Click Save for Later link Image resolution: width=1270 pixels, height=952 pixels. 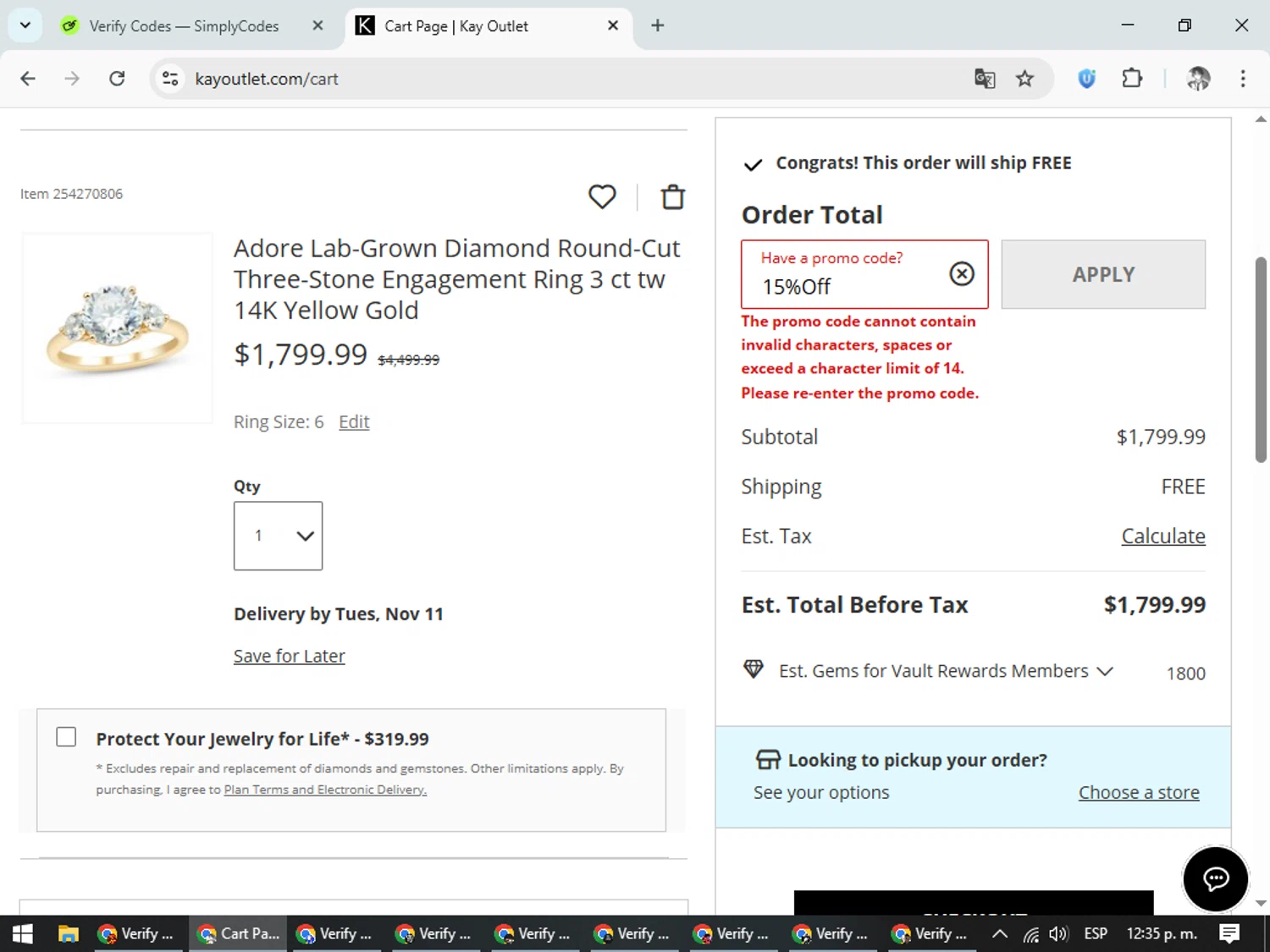coord(290,656)
